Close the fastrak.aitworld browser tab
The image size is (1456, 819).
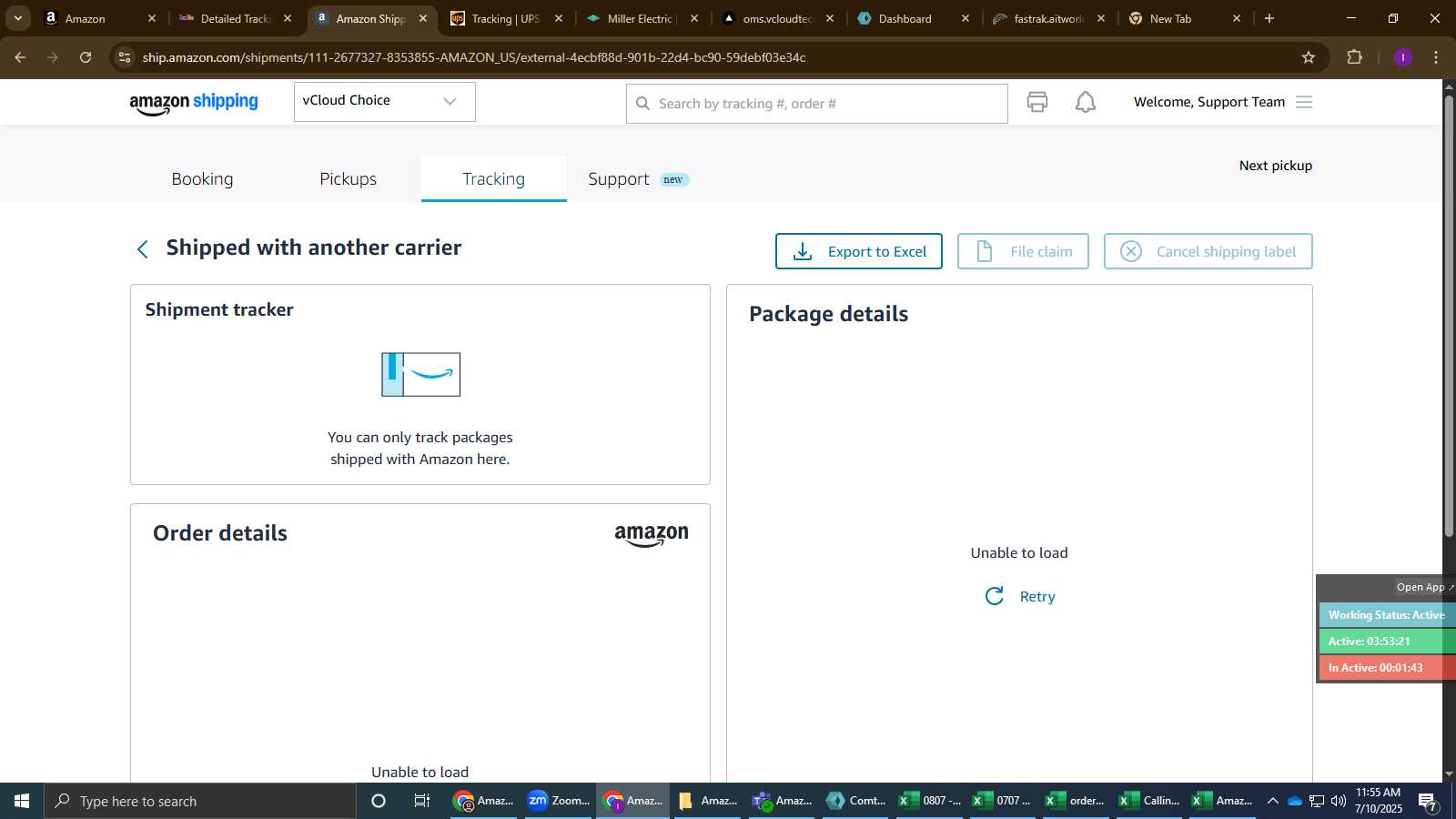click(1101, 18)
